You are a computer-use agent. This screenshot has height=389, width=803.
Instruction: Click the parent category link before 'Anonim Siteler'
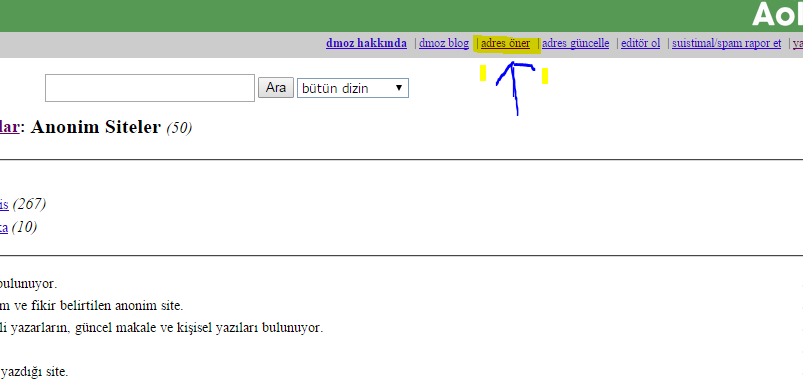(9, 127)
